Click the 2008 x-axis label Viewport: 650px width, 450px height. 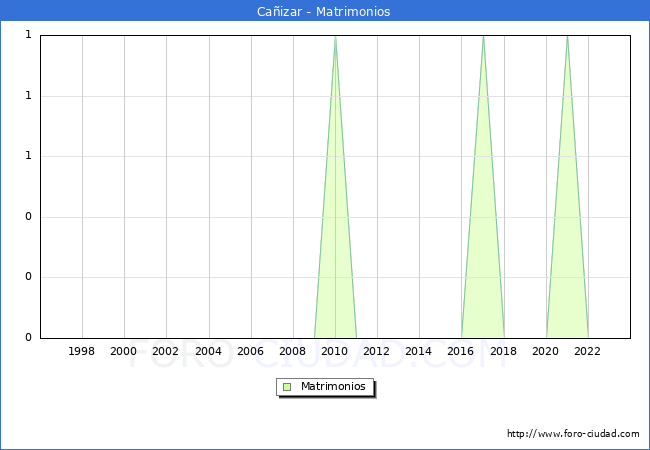point(292,351)
